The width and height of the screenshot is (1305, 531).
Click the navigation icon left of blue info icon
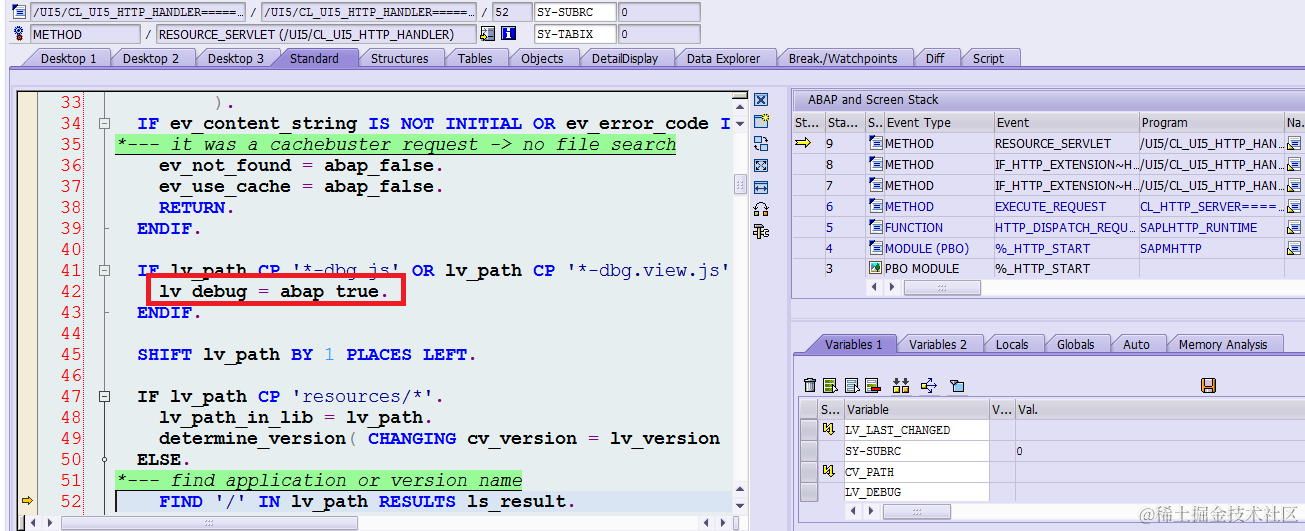487,34
